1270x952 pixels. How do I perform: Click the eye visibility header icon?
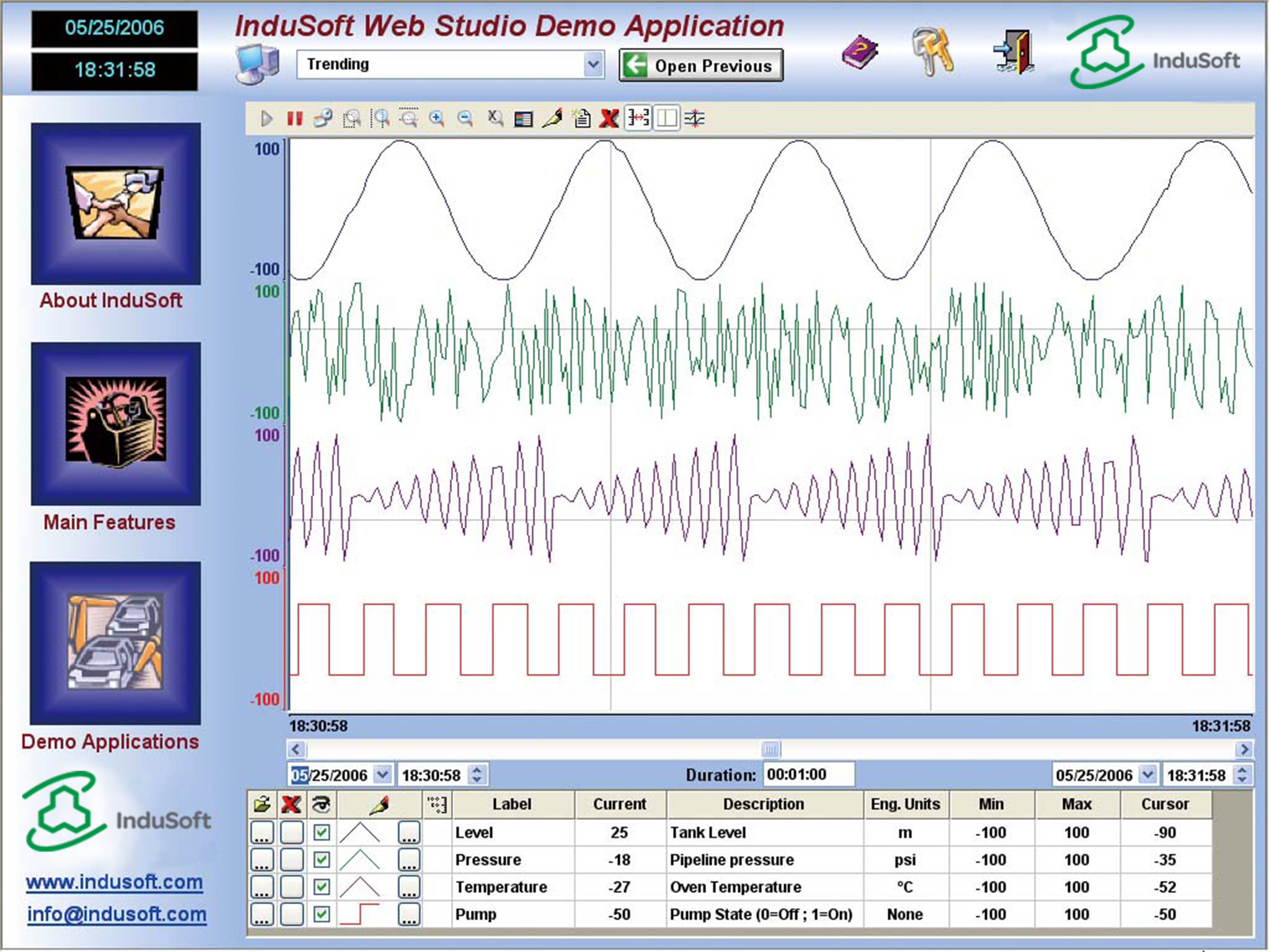click(x=321, y=804)
